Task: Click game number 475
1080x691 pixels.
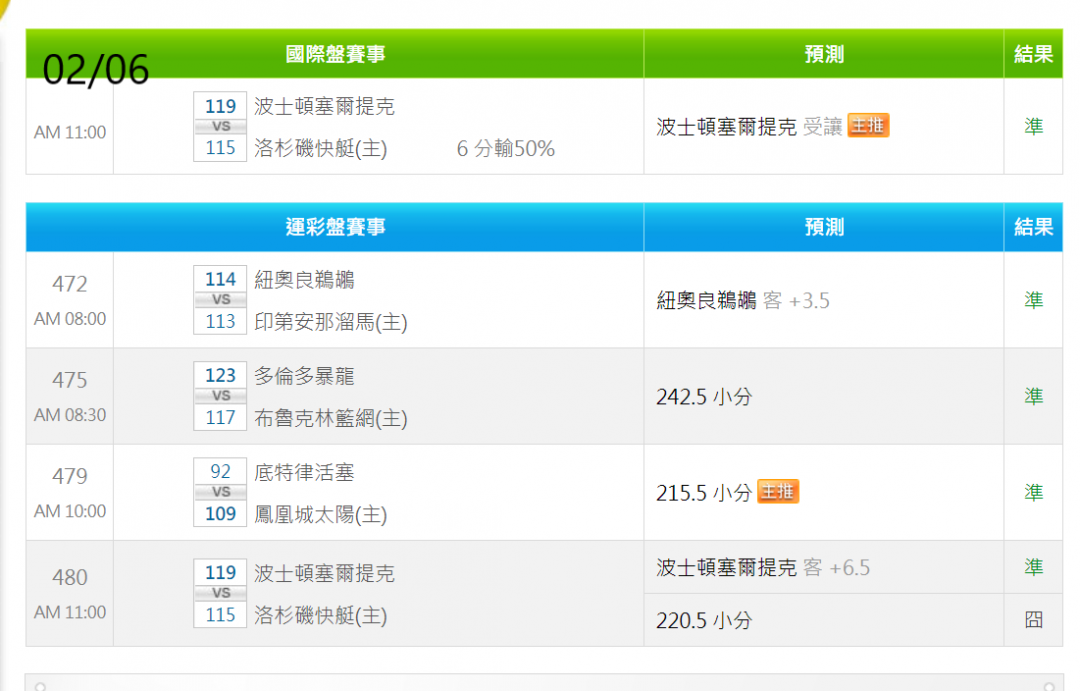Action: [x=70, y=380]
